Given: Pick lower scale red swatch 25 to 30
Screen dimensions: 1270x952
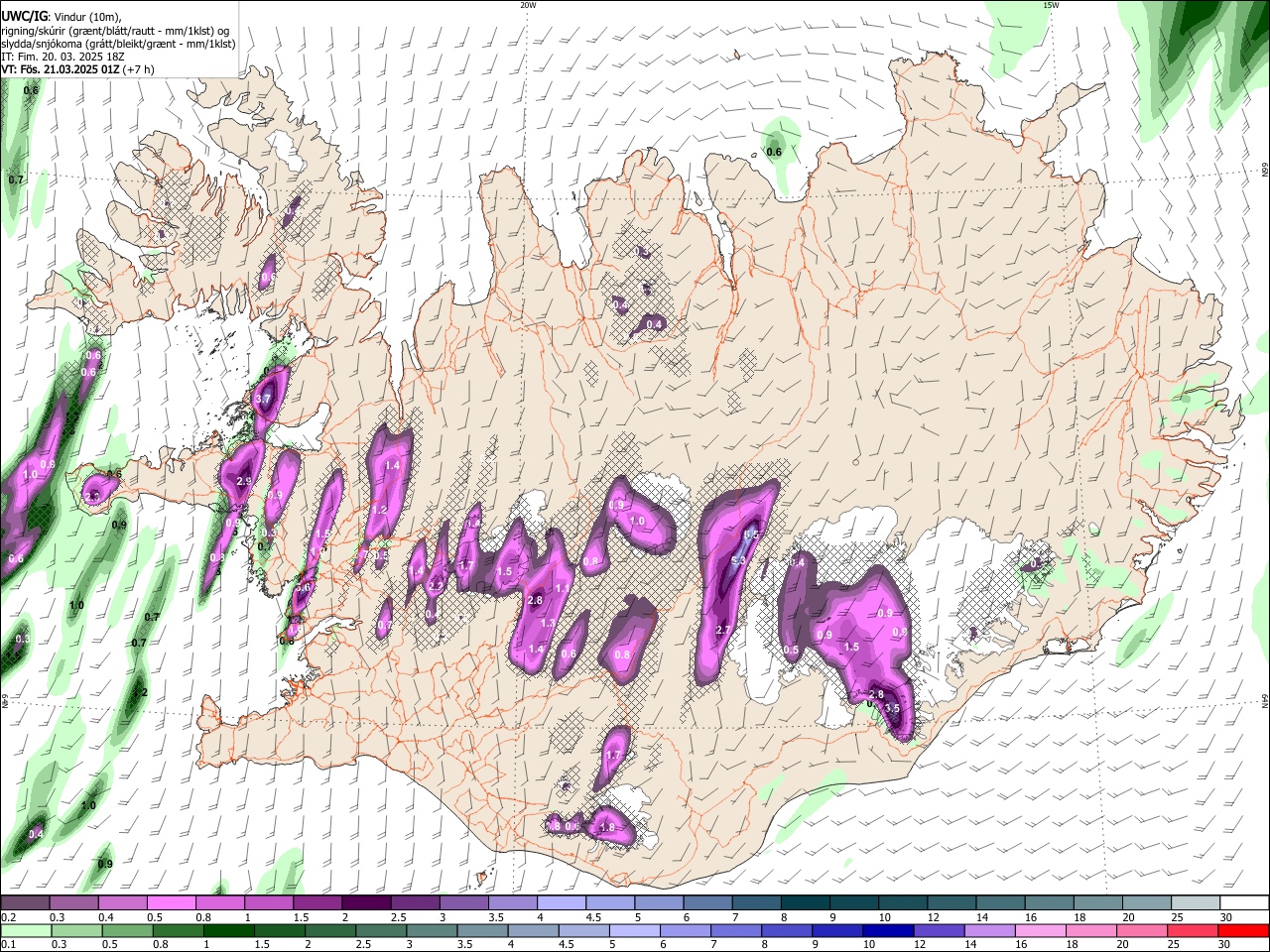Looking at the screenshot, I should (1194, 930).
